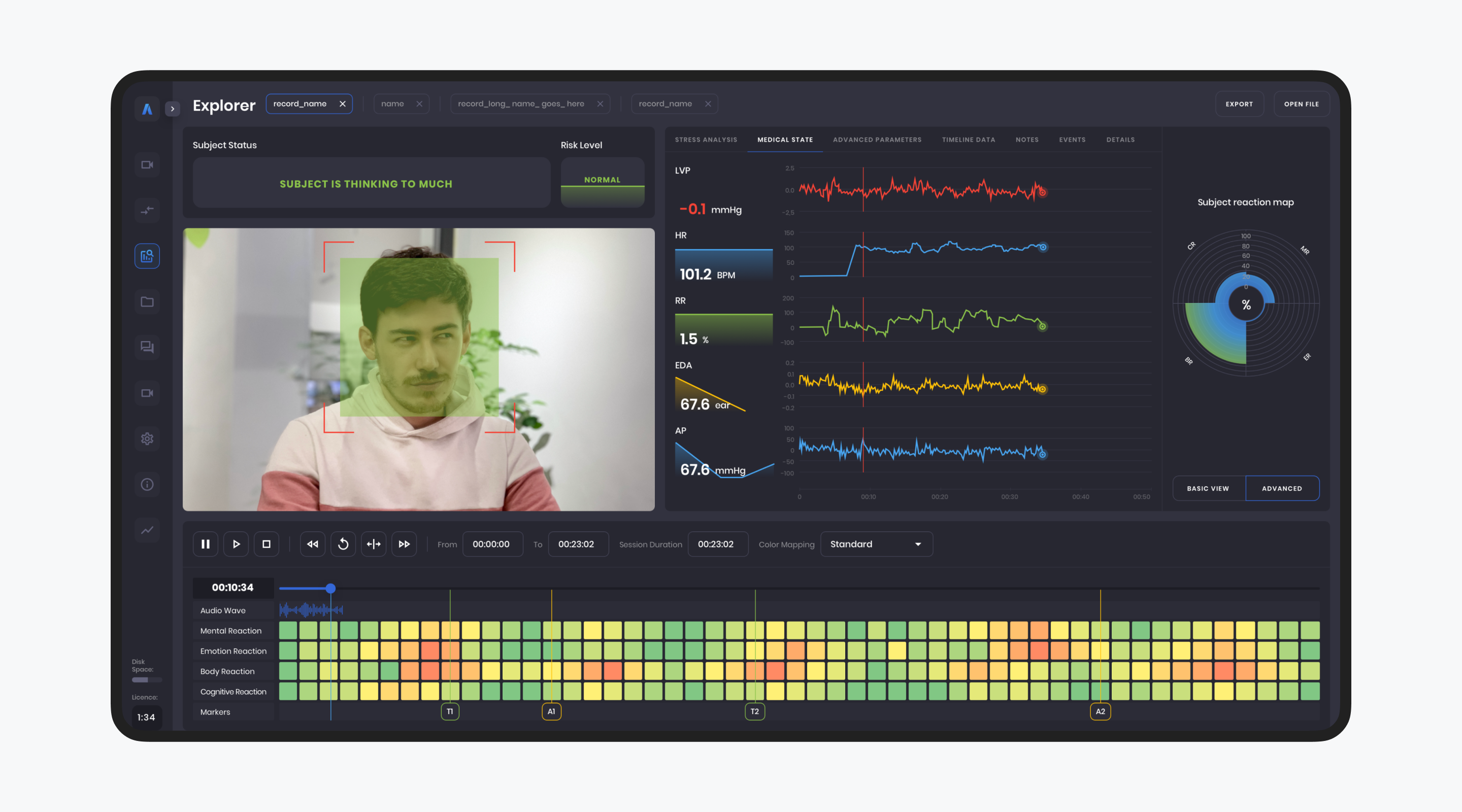Screen dimensions: 1462x812
Task: Open application settings via the gear icon
Action: (x=147, y=438)
